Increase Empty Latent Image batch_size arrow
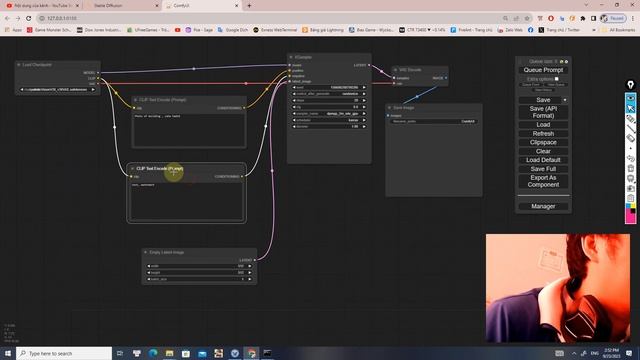The width and height of the screenshot is (640, 360). [250, 279]
